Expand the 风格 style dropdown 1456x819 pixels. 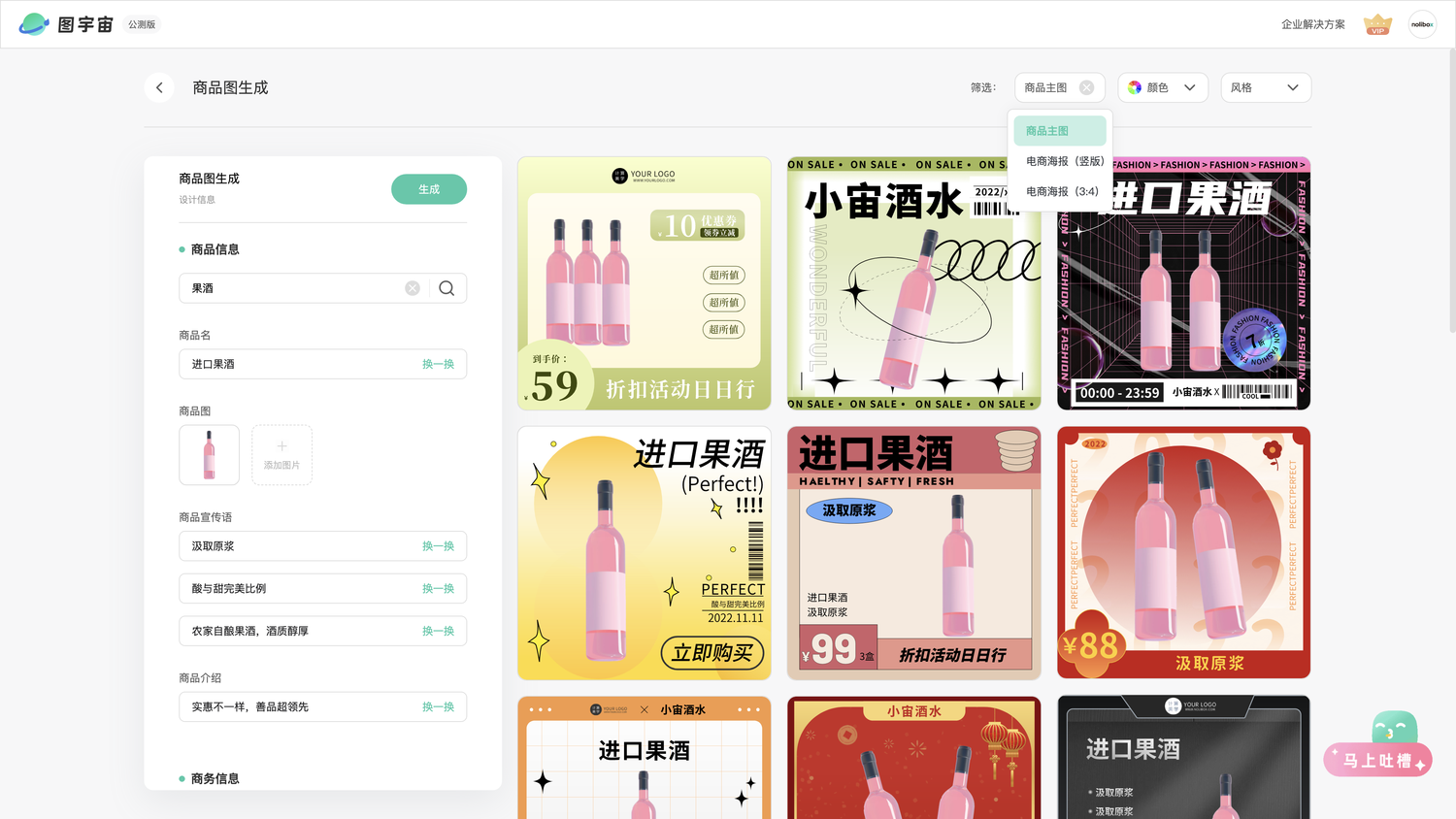point(1266,87)
